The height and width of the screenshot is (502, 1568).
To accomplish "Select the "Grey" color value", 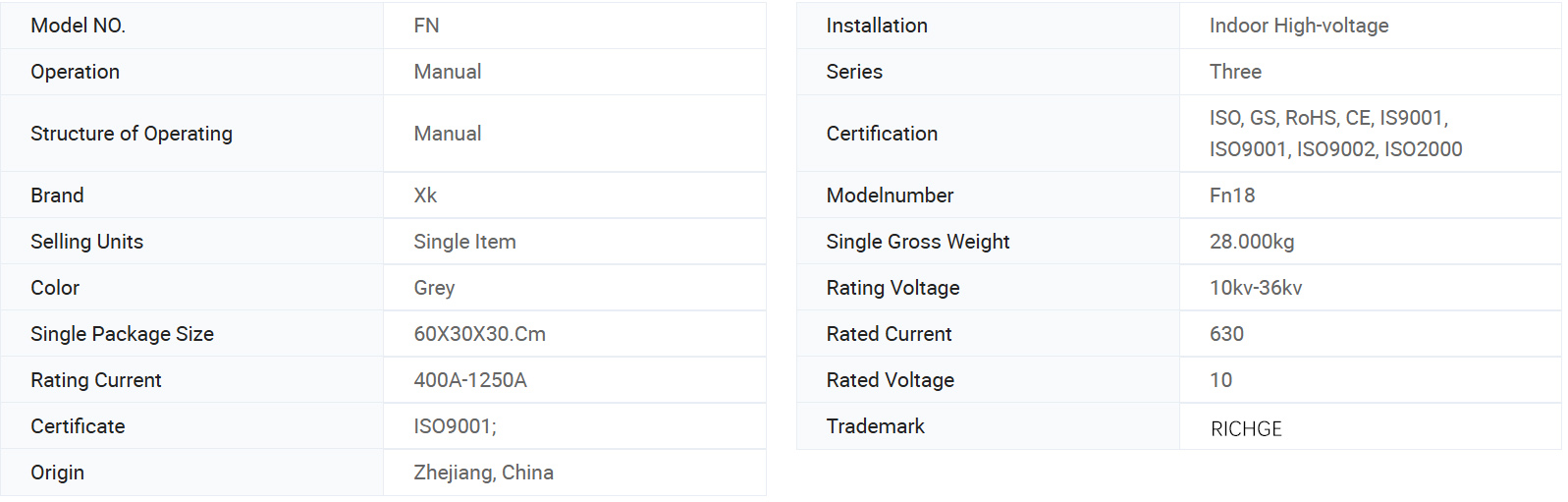I will point(434,288).
